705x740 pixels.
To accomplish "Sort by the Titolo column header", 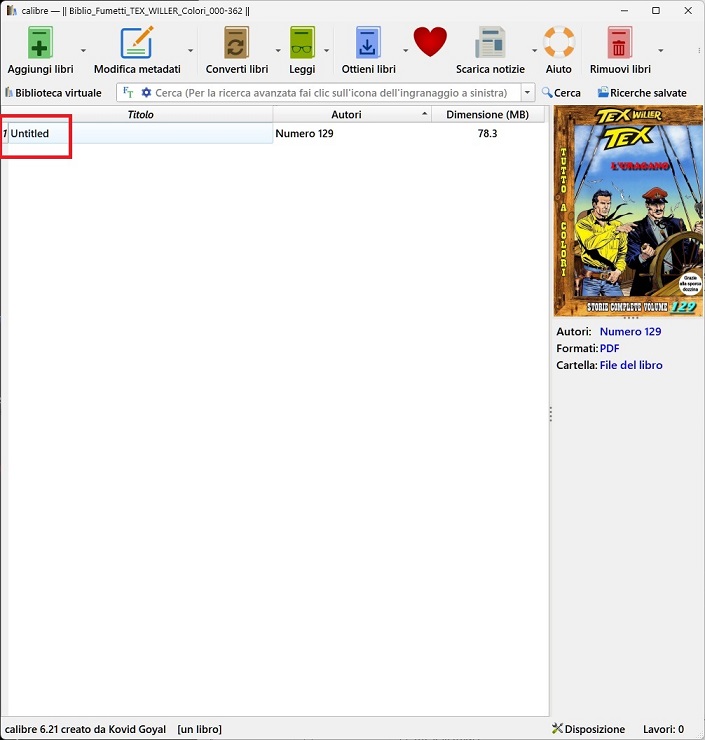I will [x=140, y=114].
